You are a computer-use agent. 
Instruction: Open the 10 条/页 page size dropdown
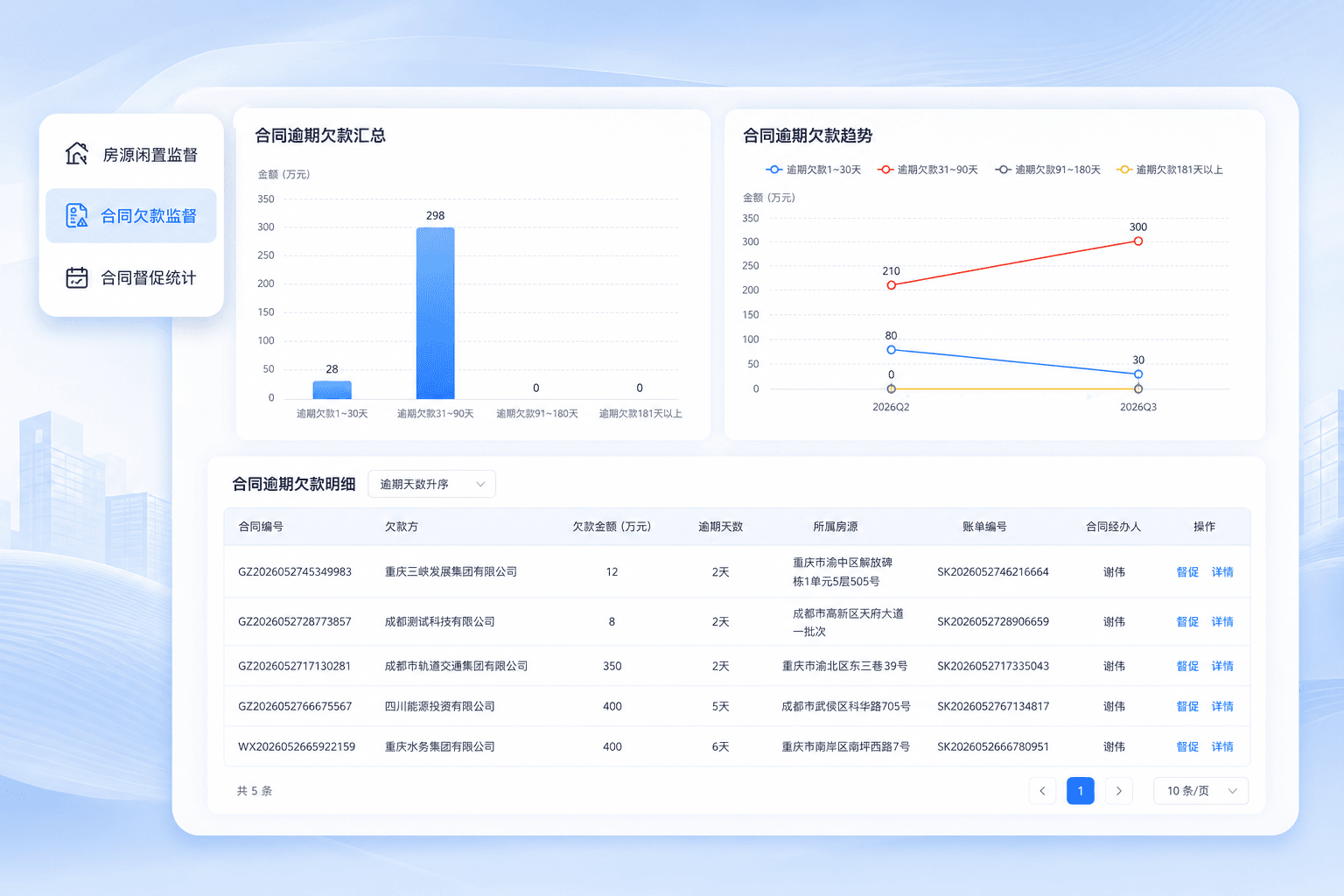[1201, 791]
